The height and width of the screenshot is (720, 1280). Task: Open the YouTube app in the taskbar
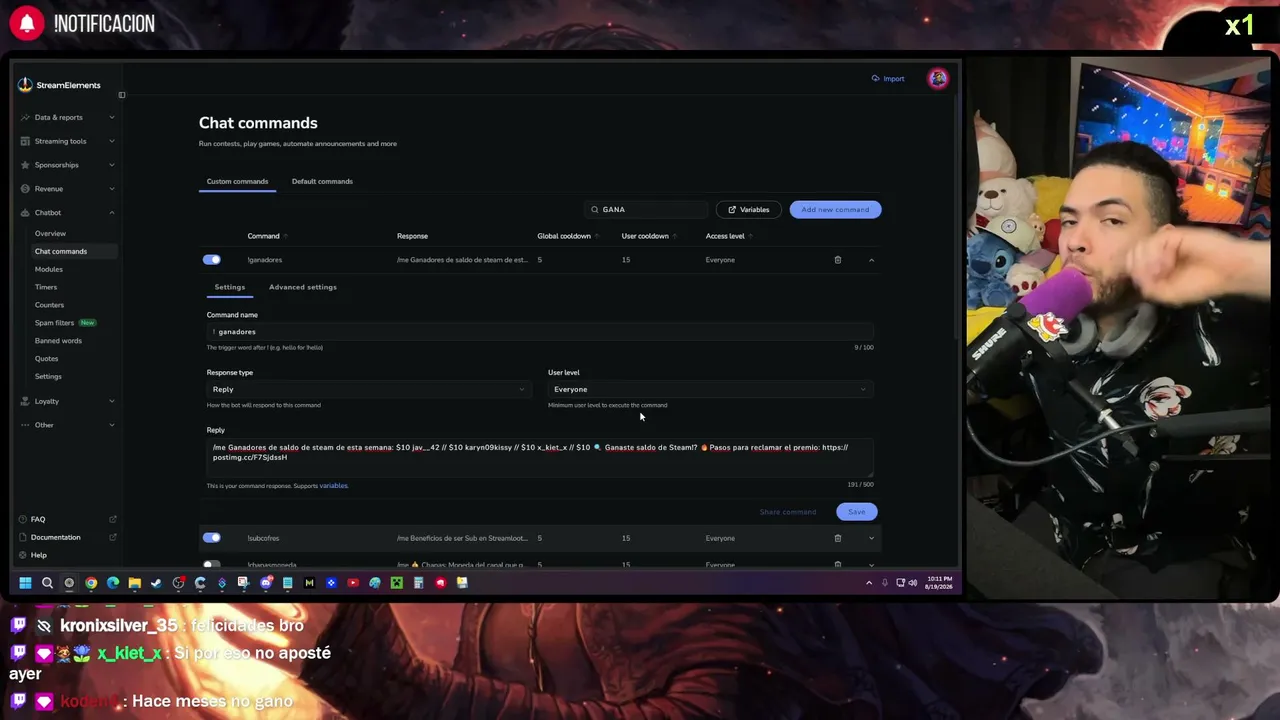(353, 583)
